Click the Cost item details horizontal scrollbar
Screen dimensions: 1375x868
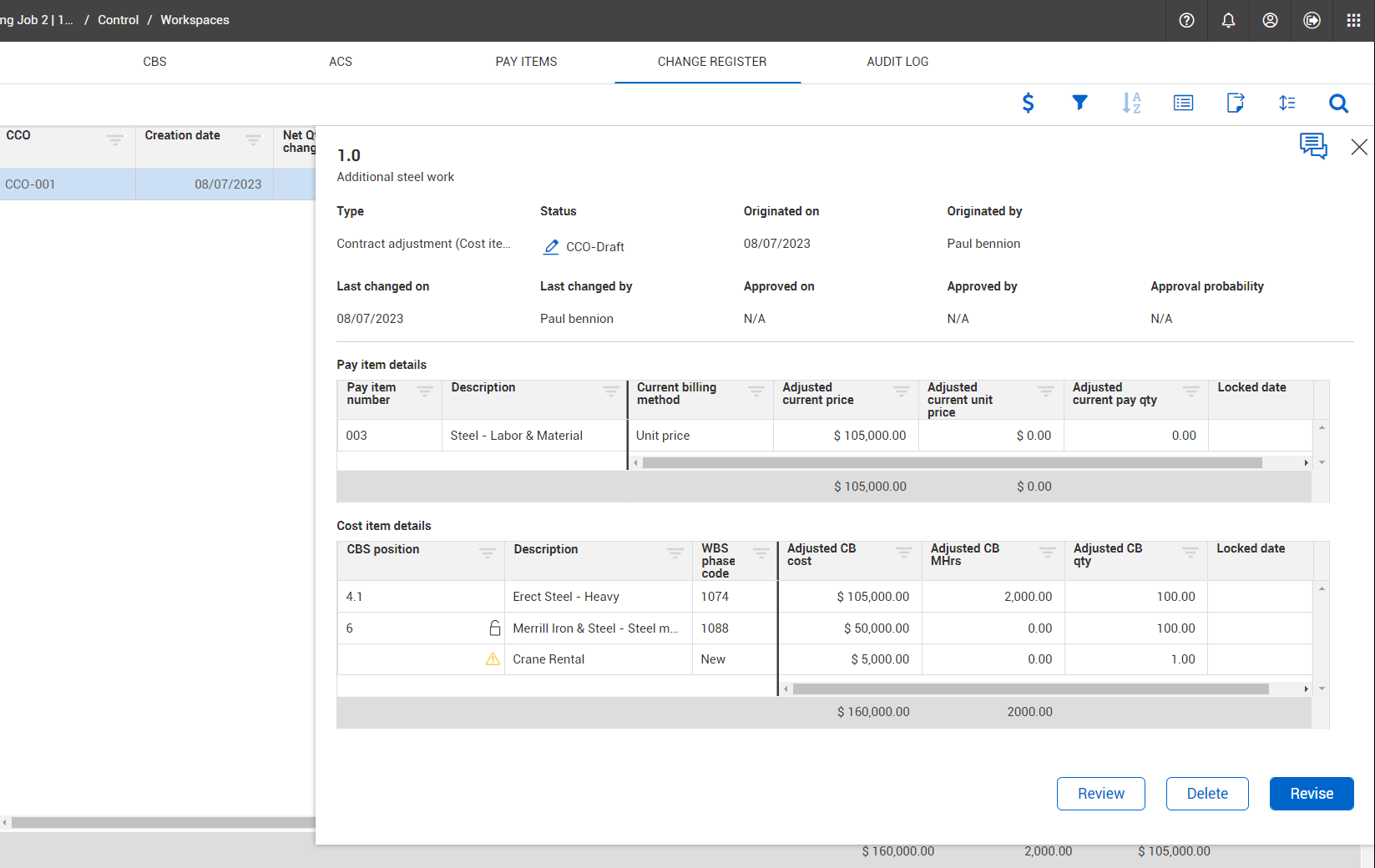pyautogui.click(x=1030, y=689)
